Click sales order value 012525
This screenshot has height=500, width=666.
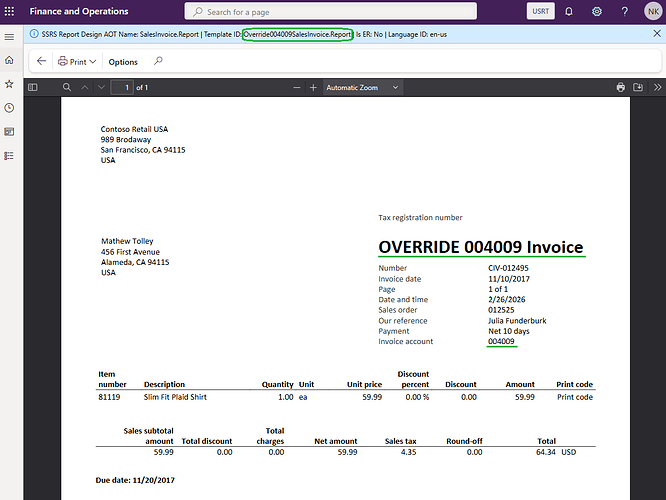coord(501,310)
